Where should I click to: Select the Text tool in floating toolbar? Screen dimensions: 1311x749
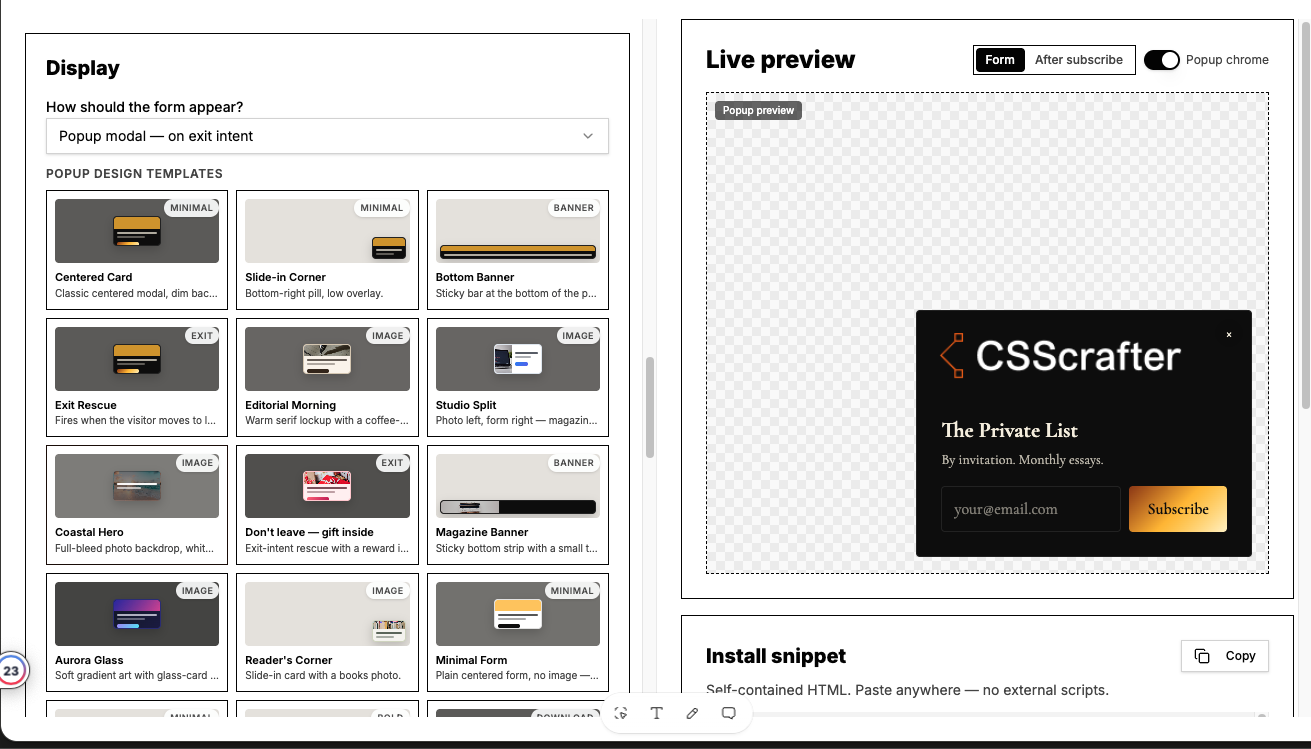(x=657, y=713)
